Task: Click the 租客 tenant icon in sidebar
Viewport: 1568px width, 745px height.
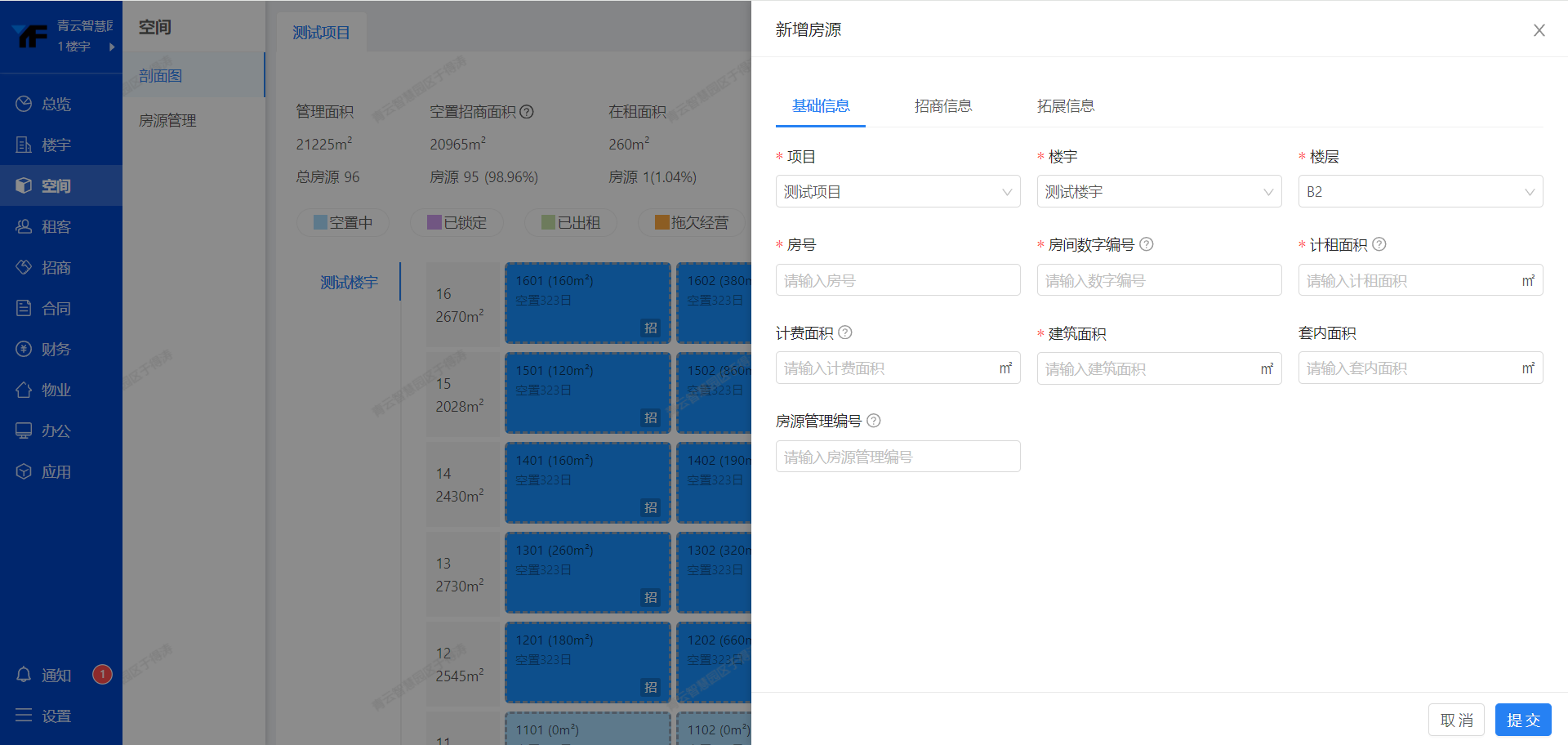Action: click(x=24, y=226)
